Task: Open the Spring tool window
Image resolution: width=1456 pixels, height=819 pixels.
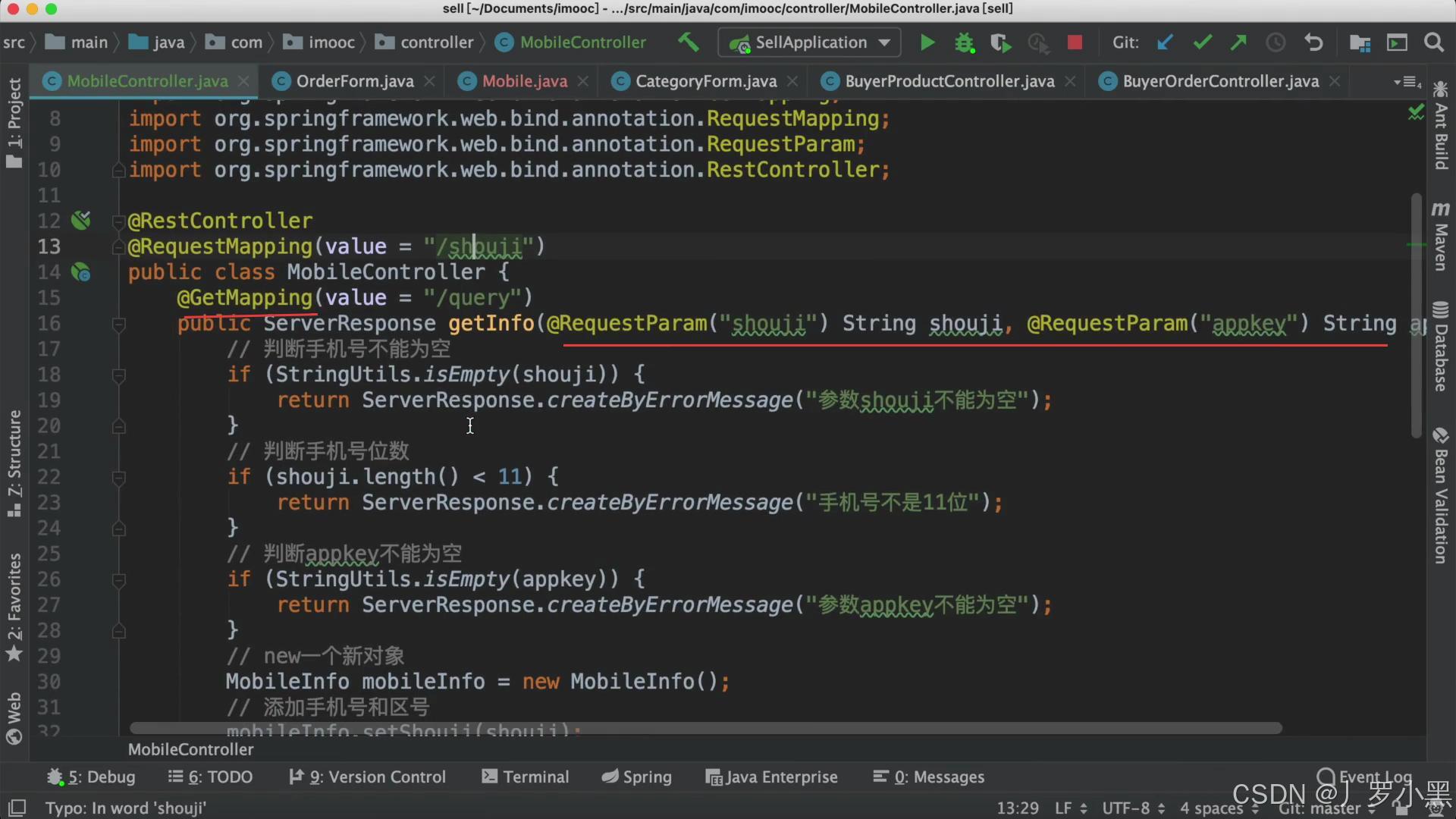Action: tap(636, 777)
